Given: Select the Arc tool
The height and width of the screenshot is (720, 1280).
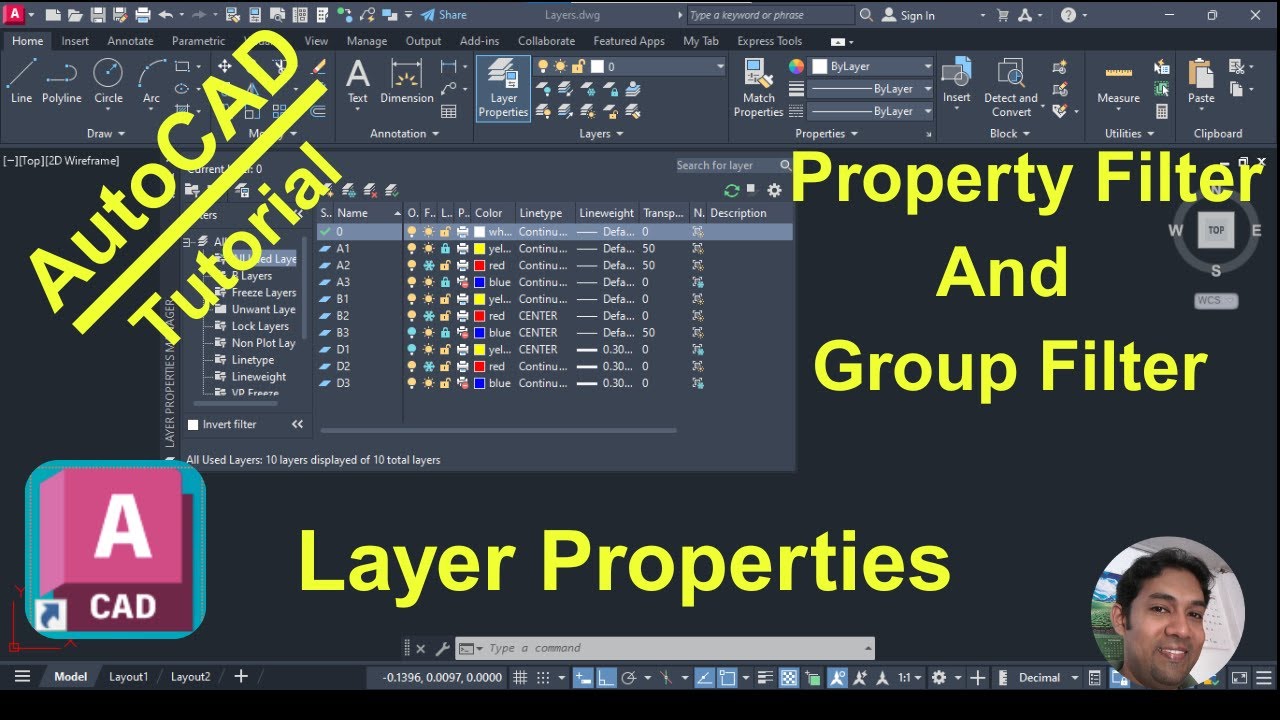Looking at the screenshot, I should [151, 80].
